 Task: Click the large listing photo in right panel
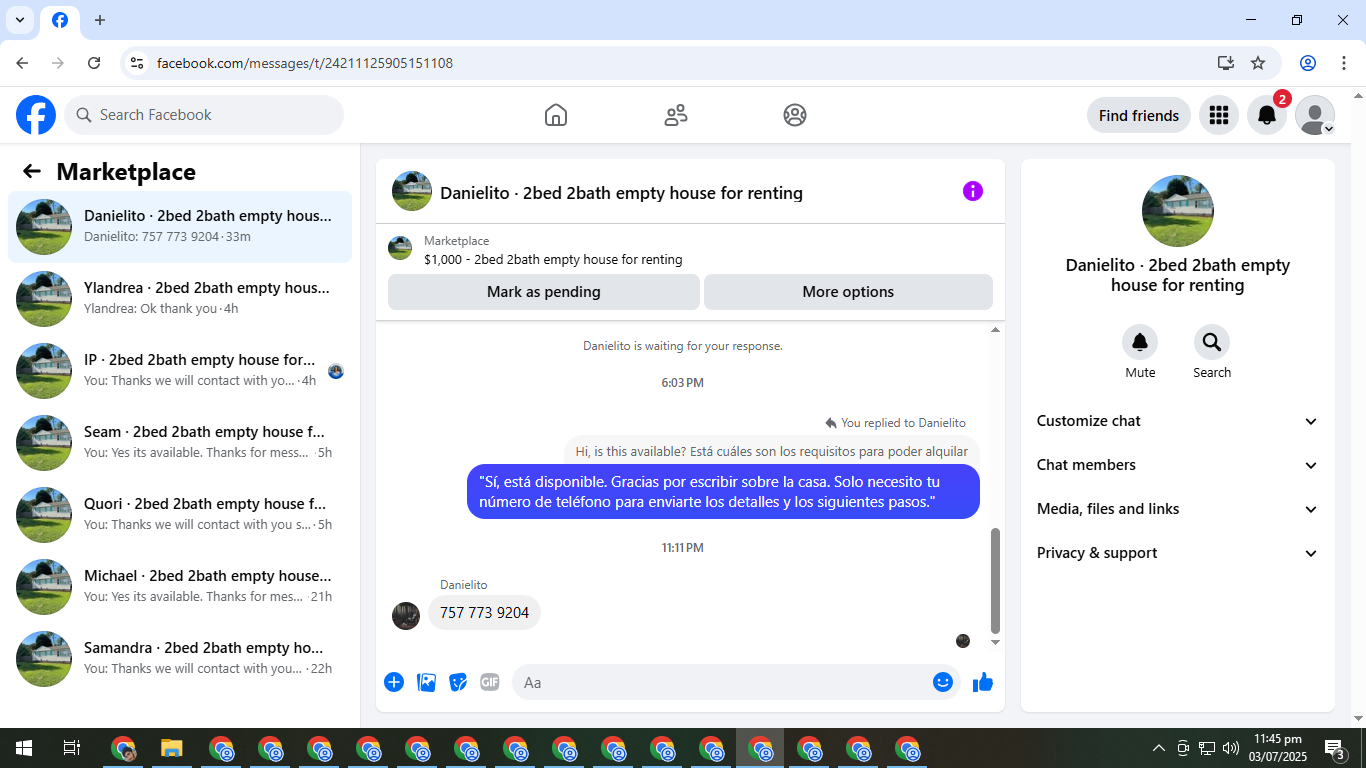[1178, 211]
